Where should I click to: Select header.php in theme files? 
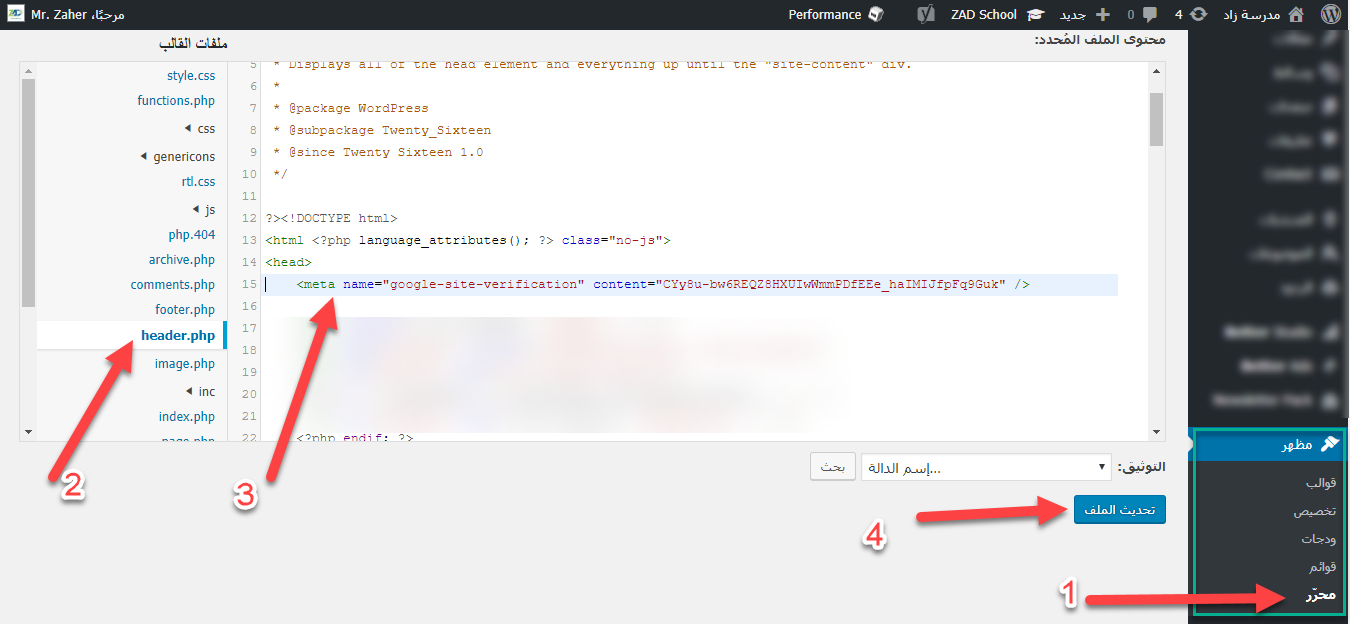pyautogui.click(x=178, y=335)
